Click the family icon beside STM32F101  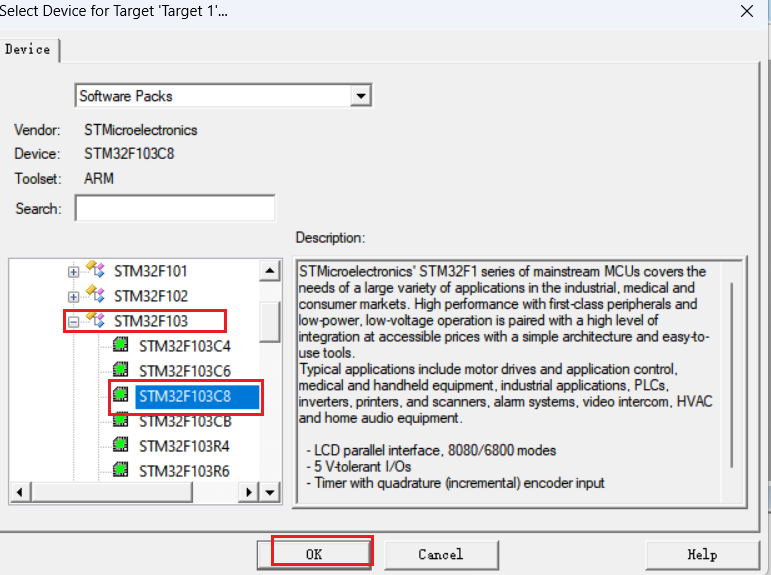pyautogui.click(x=95, y=270)
